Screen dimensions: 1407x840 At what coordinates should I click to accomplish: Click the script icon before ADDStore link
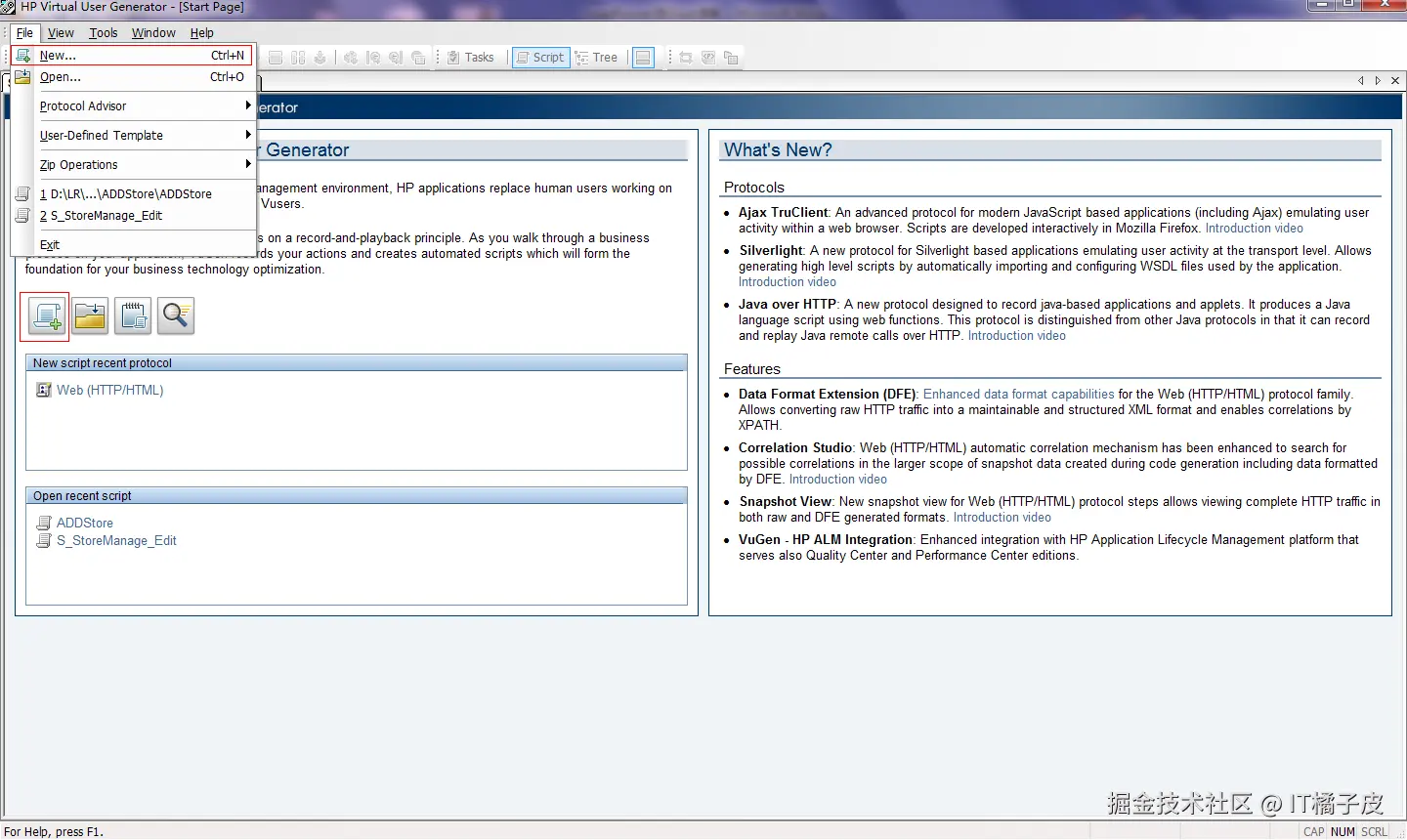(x=44, y=524)
